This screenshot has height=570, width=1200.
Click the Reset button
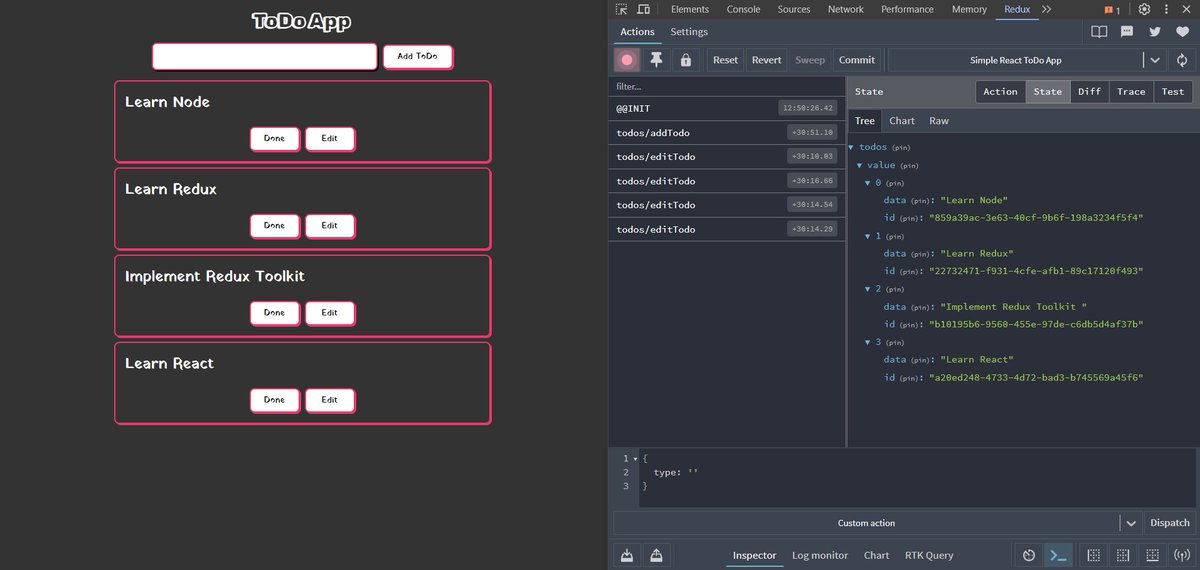click(x=726, y=60)
